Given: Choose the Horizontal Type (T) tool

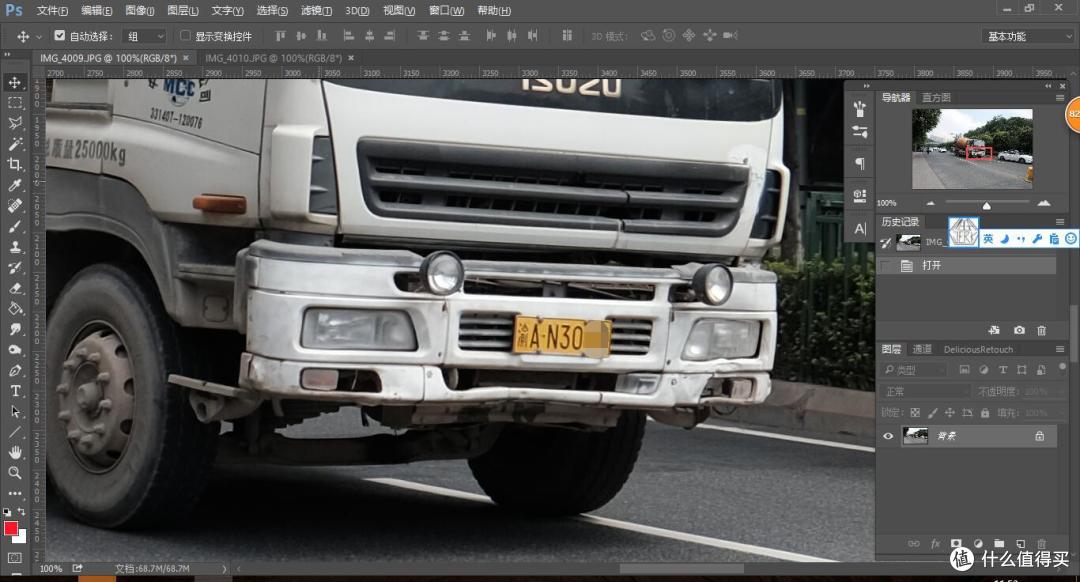Looking at the screenshot, I should pyautogui.click(x=15, y=391).
